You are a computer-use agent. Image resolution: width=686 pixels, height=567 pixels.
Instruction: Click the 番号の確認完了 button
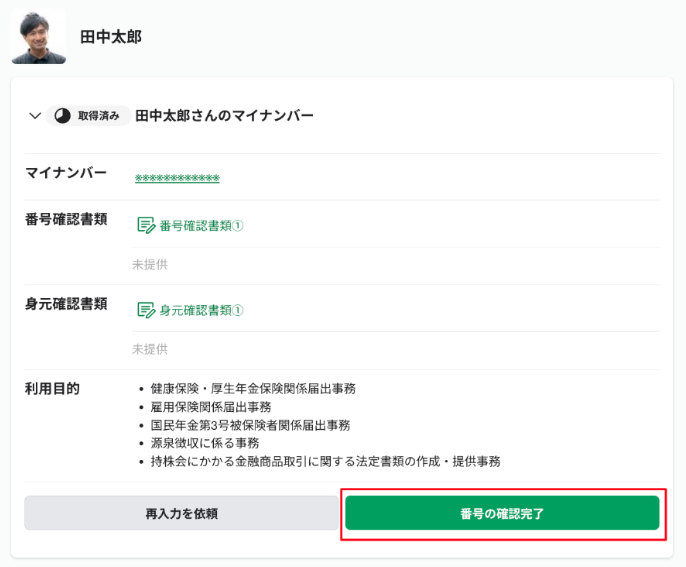click(502, 513)
